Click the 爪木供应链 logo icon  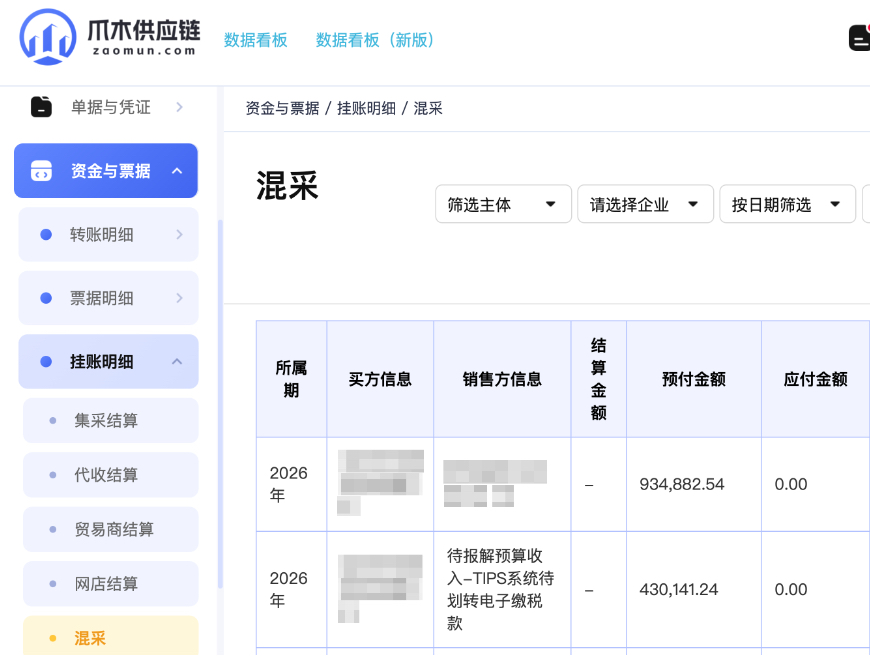coord(48,37)
